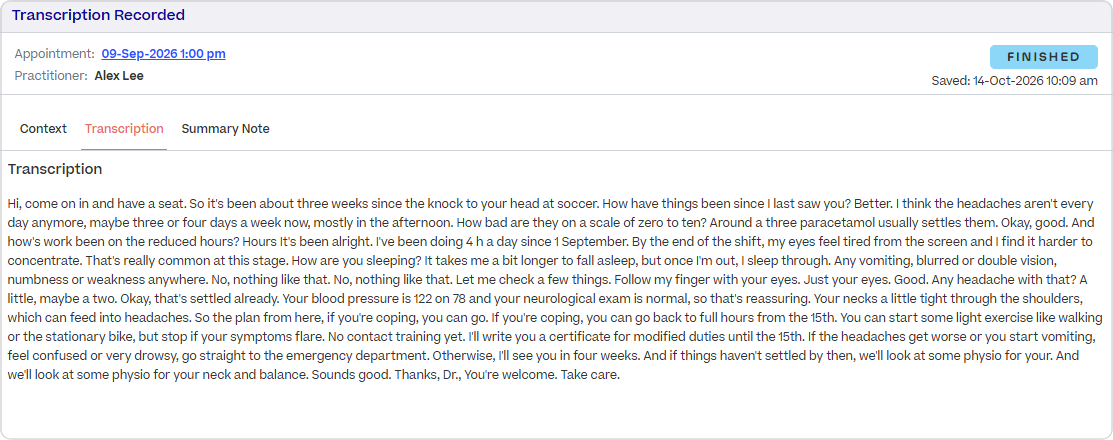Select the Transcription tab
The height and width of the screenshot is (440, 1113).
[x=124, y=128]
